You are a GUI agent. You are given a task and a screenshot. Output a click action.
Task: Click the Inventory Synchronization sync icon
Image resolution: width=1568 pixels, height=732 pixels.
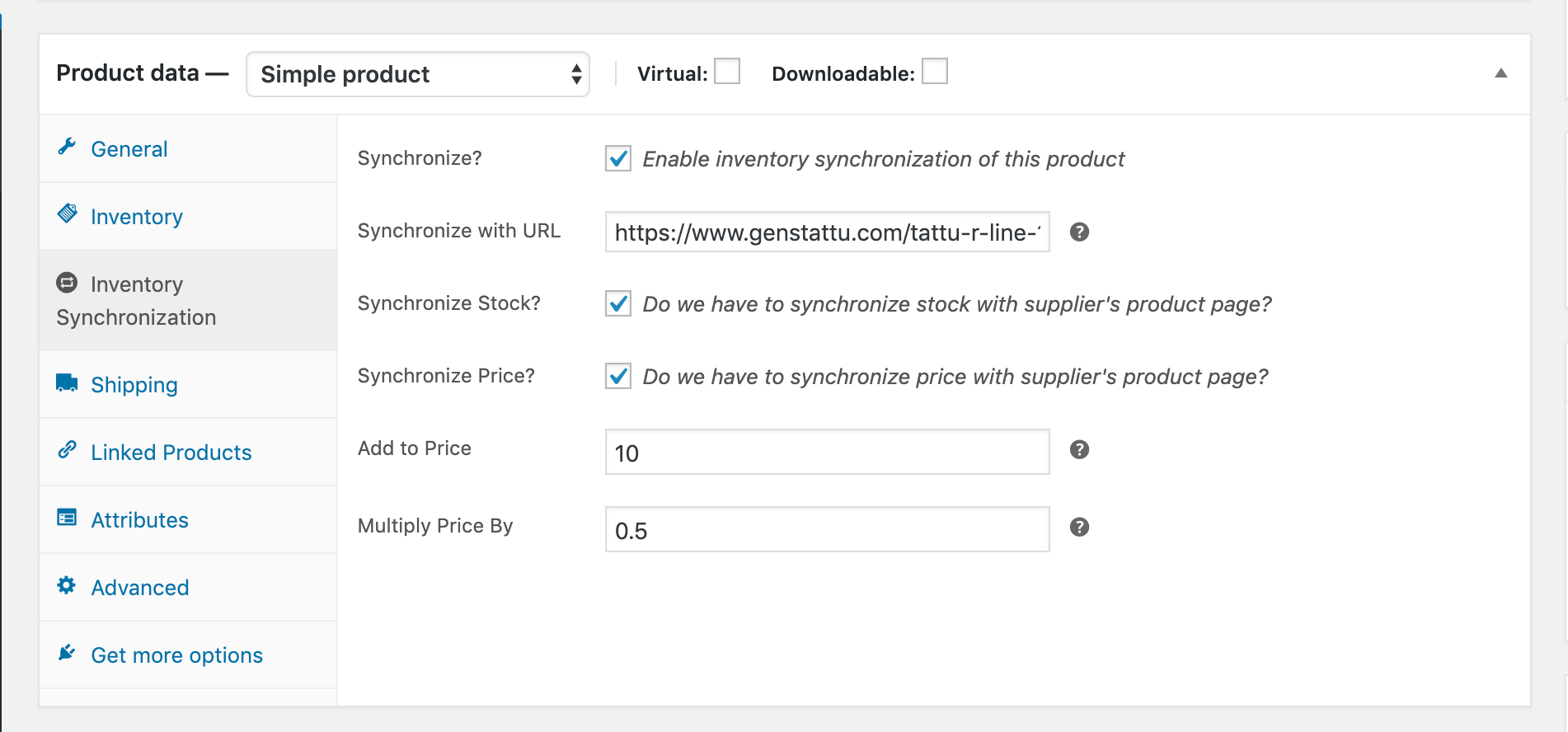pos(67,283)
